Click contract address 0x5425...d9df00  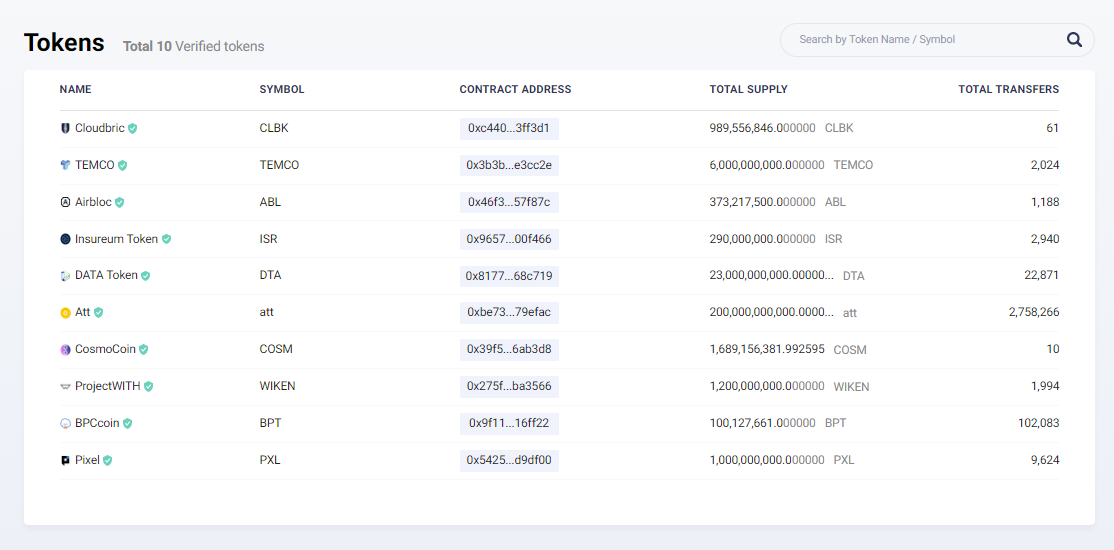click(509, 460)
